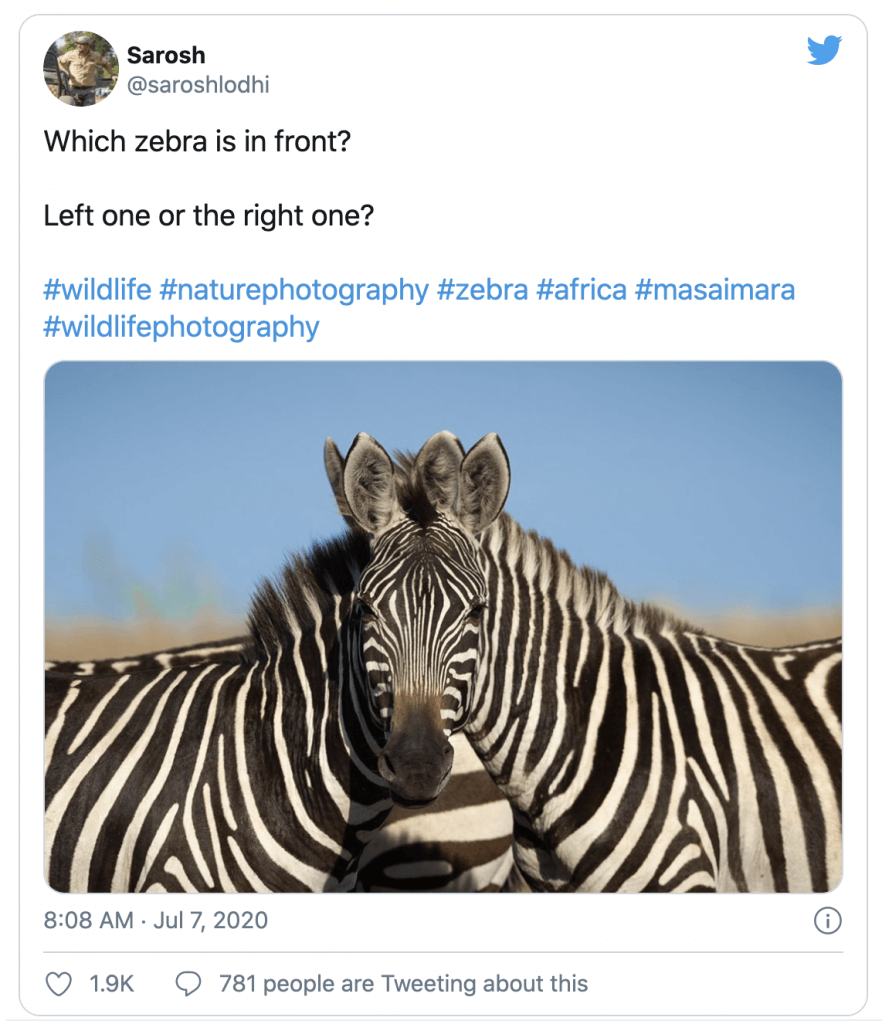Image resolution: width=882 pixels, height=1024 pixels.
Task: Click the Jul 7, 2020 date
Action: pos(210,920)
